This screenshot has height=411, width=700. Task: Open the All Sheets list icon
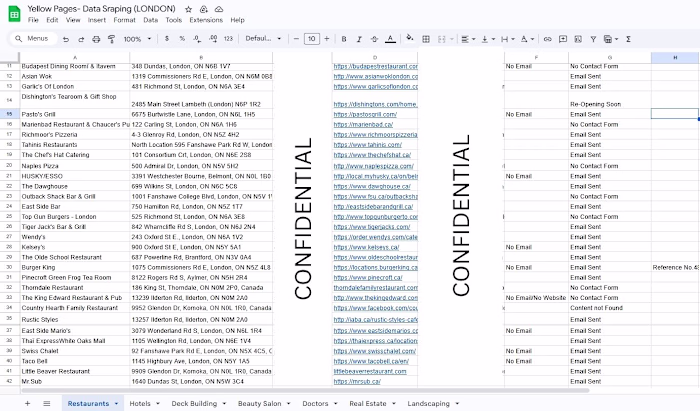click(x=46, y=403)
